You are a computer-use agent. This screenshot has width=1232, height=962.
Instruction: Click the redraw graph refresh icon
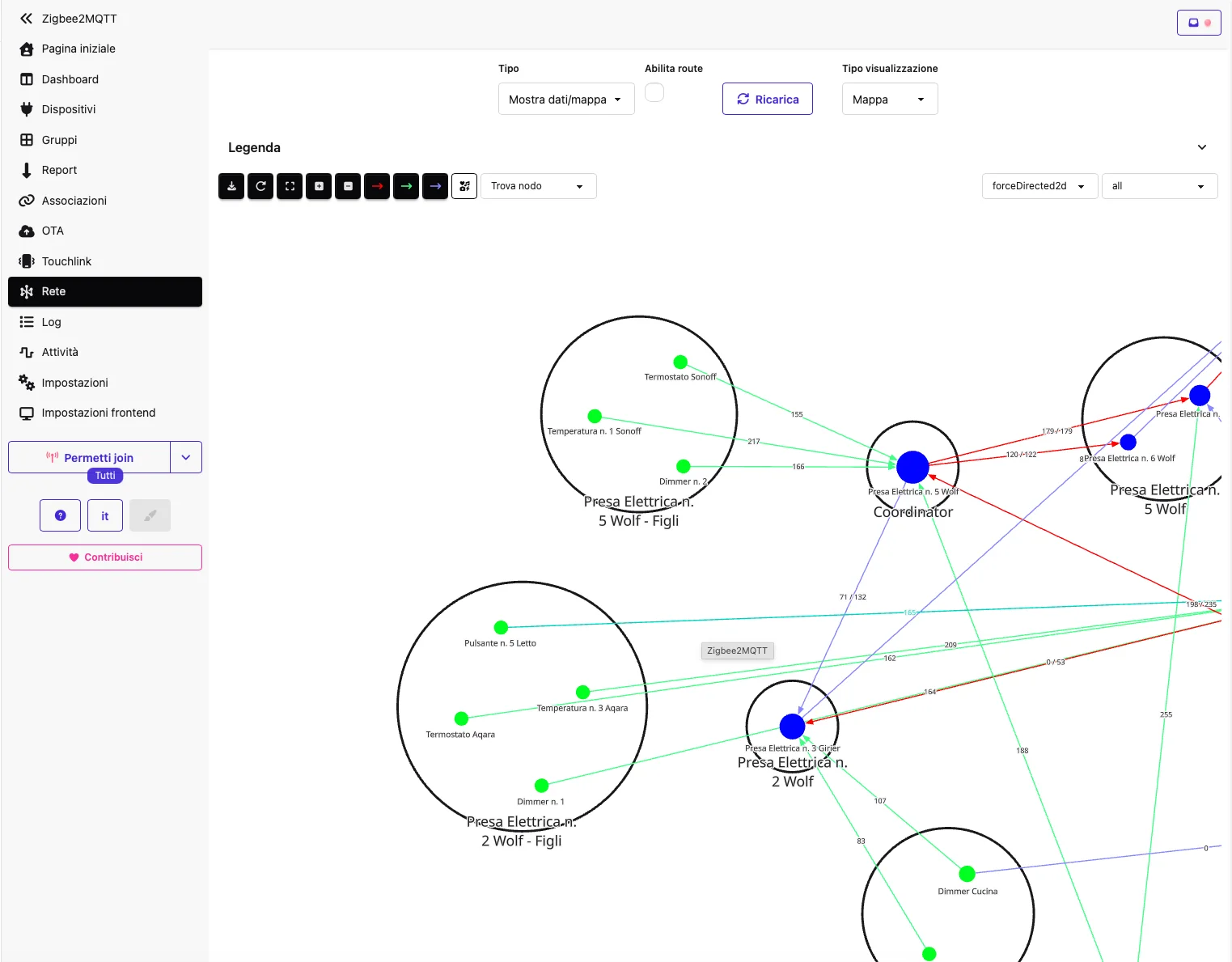pyautogui.click(x=260, y=186)
